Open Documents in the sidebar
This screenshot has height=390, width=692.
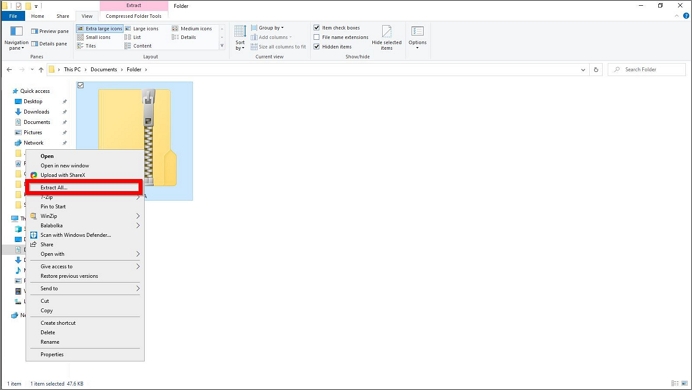[x=33, y=122]
